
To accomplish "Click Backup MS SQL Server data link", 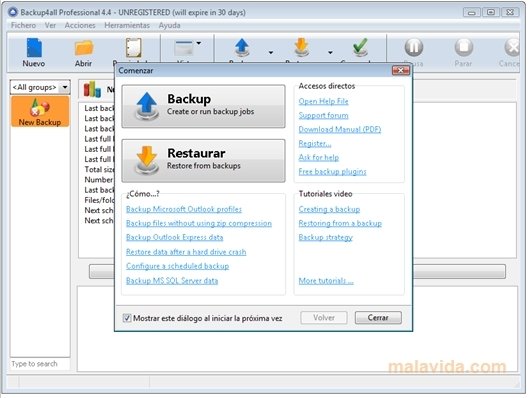I will 172,281.
